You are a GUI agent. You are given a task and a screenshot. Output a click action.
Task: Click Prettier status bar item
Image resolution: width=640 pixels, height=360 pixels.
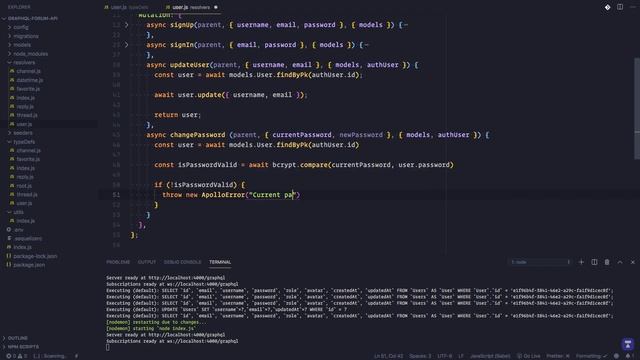point(558,356)
